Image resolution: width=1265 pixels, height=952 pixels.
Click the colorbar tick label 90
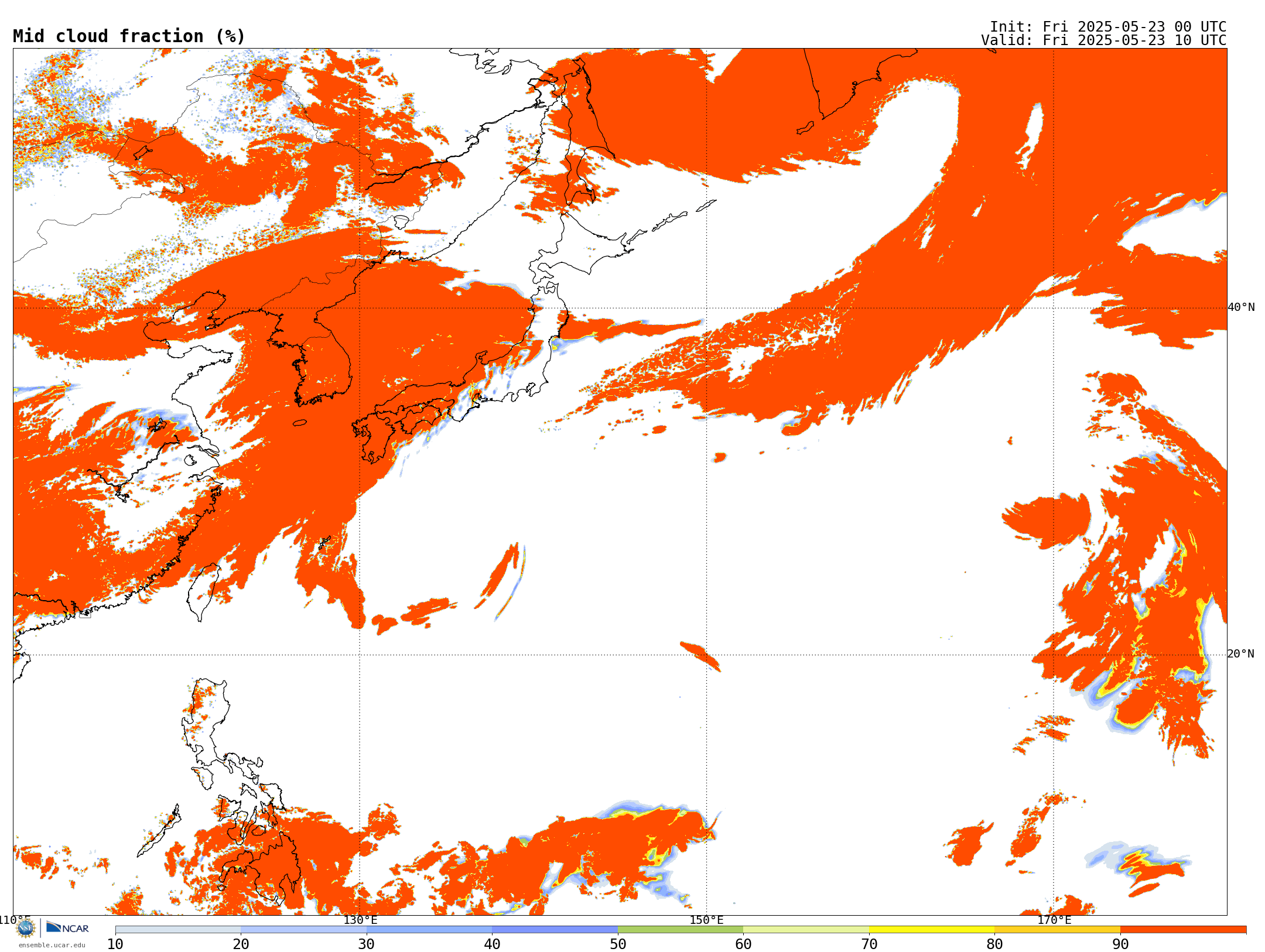click(x=1120, y=944)
